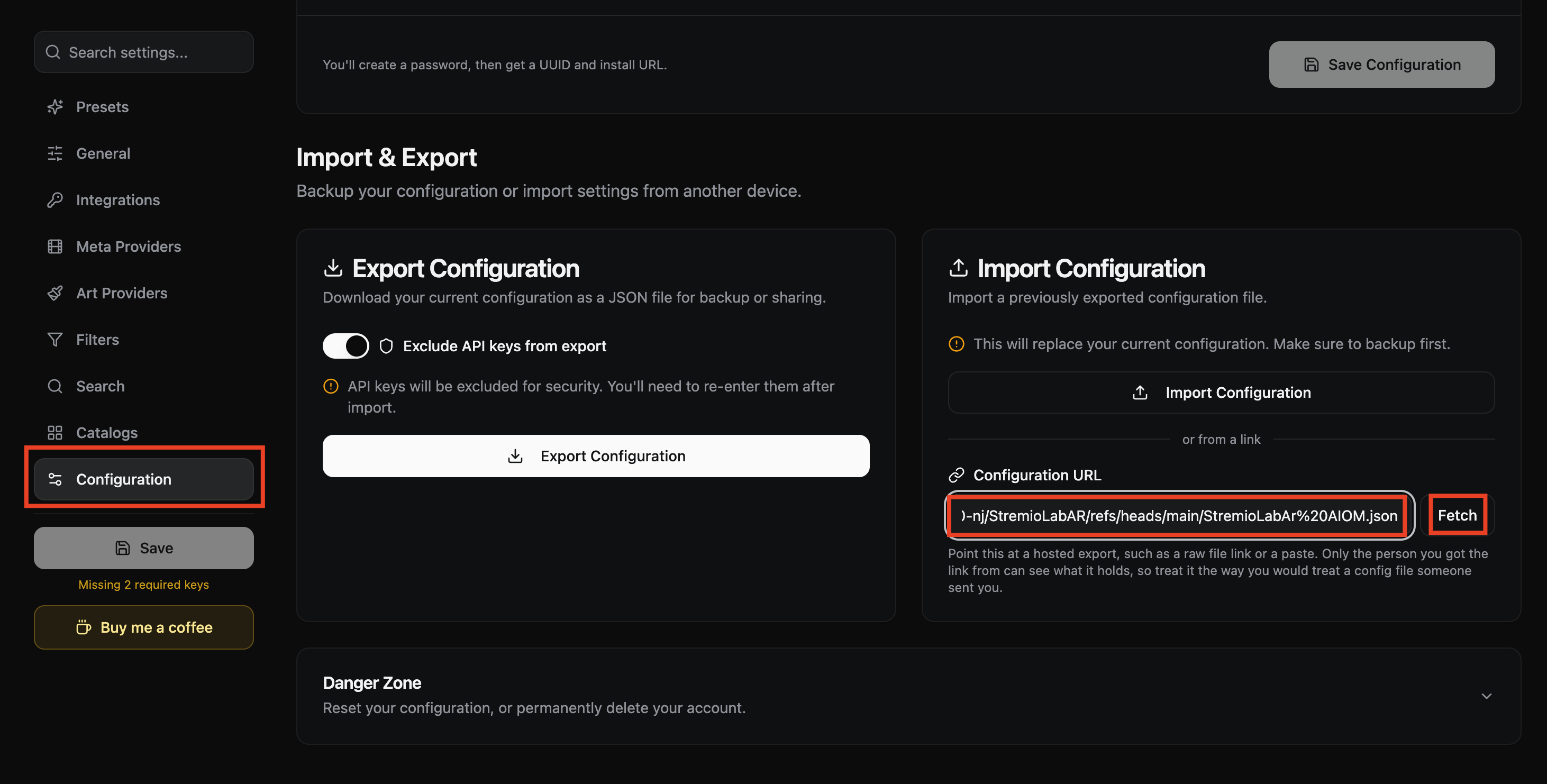Click the Filters funnel icon in the sidebar
This screenshot has height=784, width=1547.
point(54,340)
